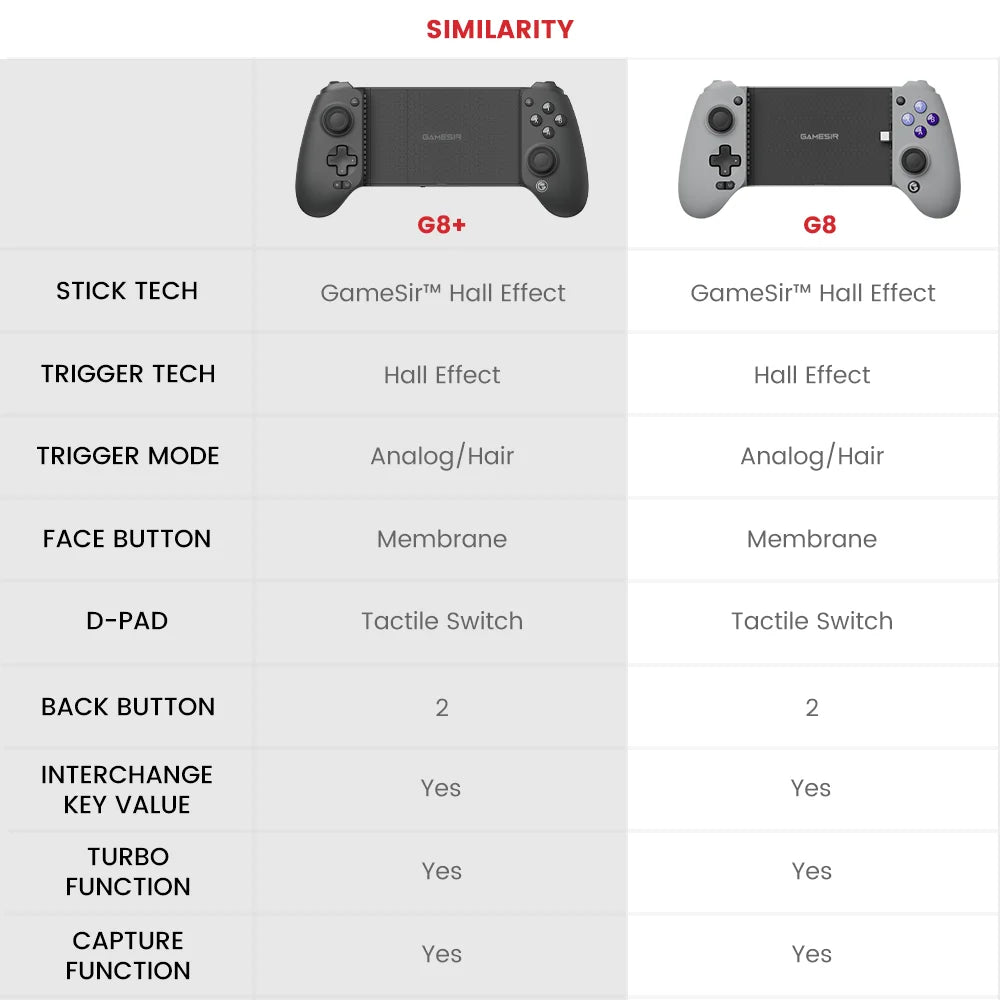Select the red G8+ model name

pyautogui.click(x=441, y=224)
